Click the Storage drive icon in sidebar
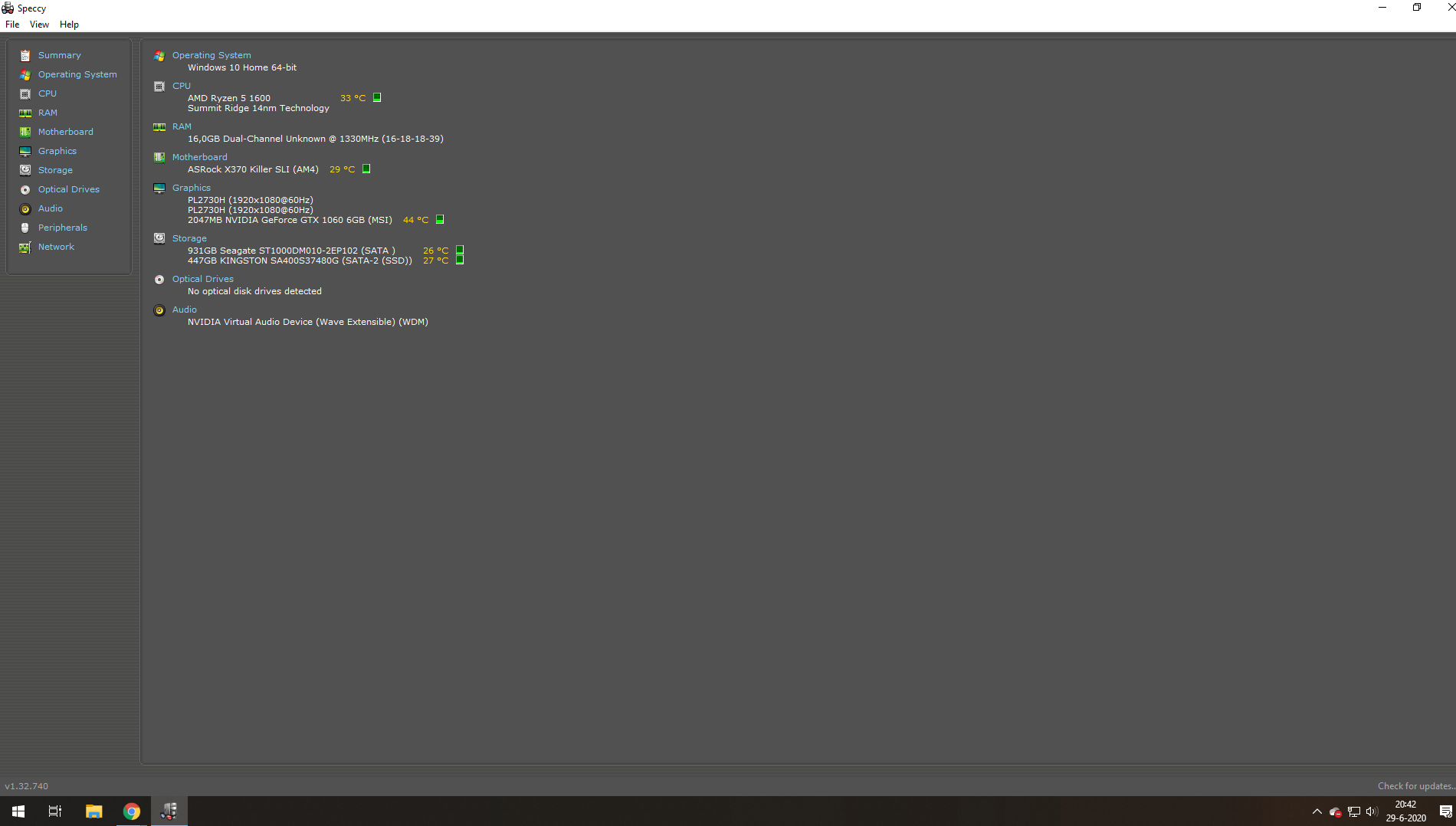This screenshot has width=1456, height=826. tap(25, 170)
